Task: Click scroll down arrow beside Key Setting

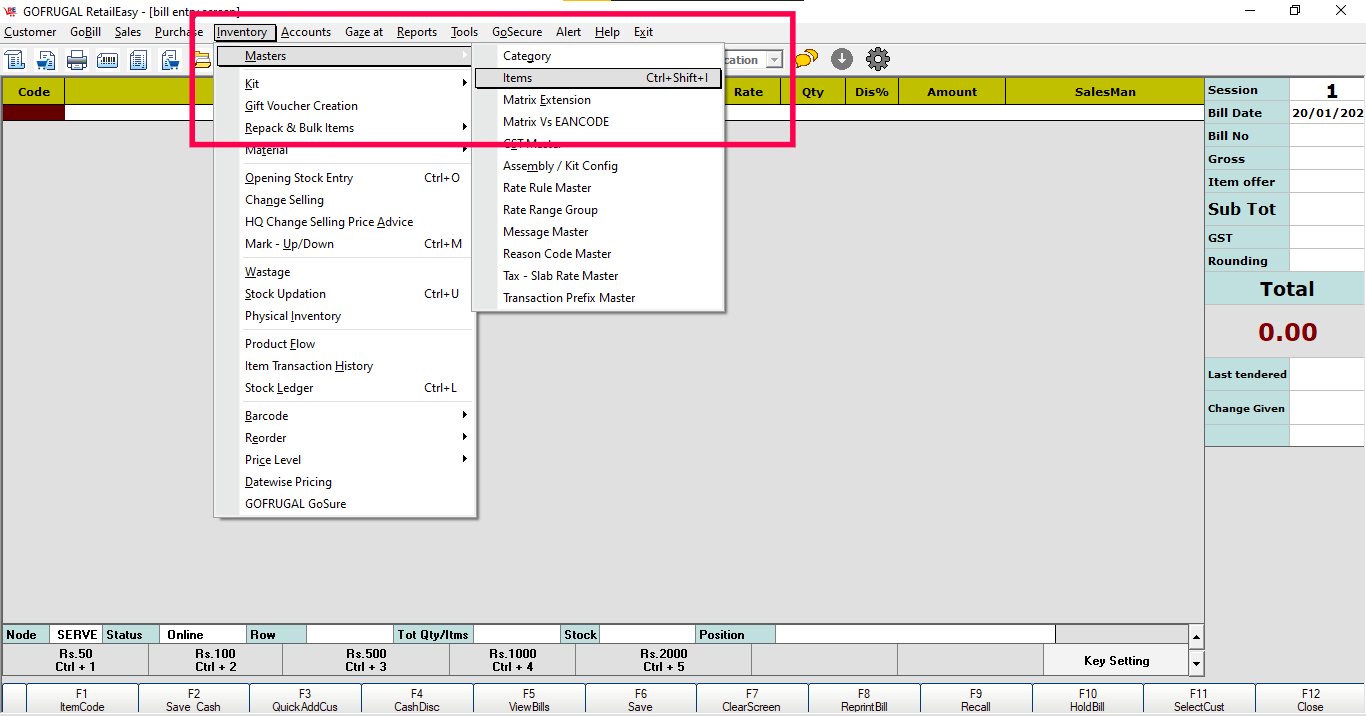Action: [x=1196, y=664]
